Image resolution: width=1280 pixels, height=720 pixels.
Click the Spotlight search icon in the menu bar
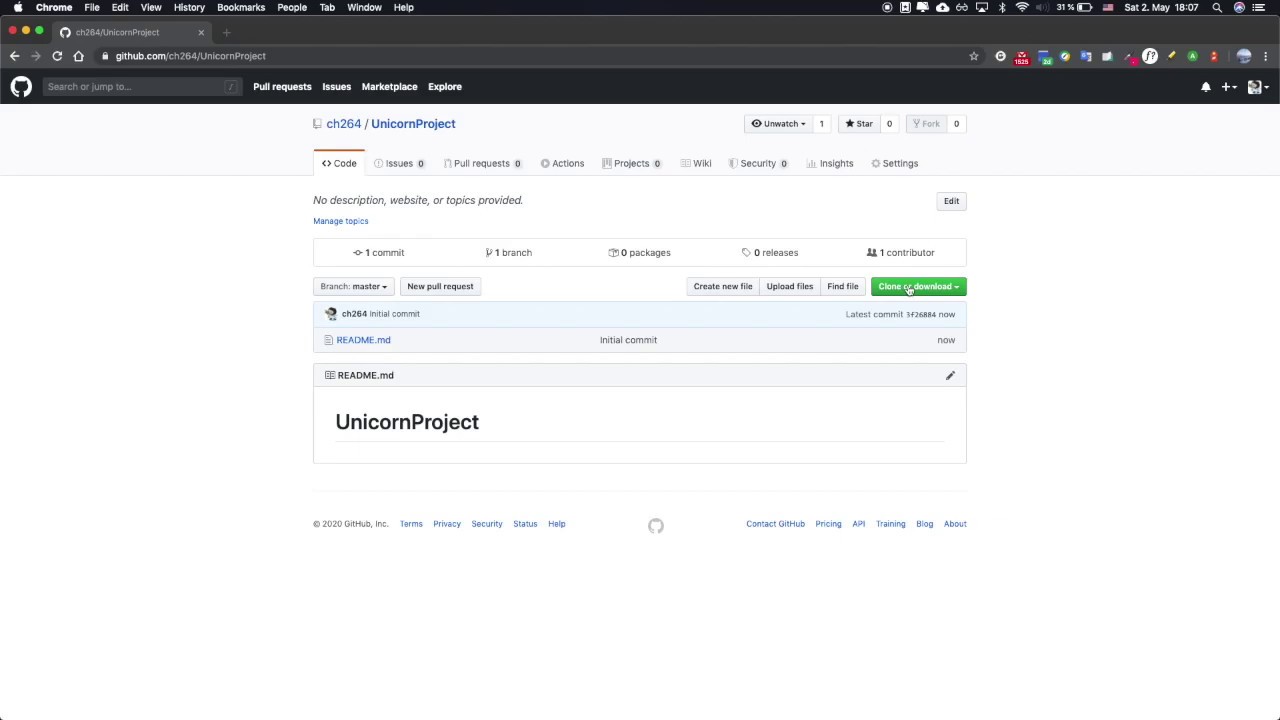(1217, 7)
